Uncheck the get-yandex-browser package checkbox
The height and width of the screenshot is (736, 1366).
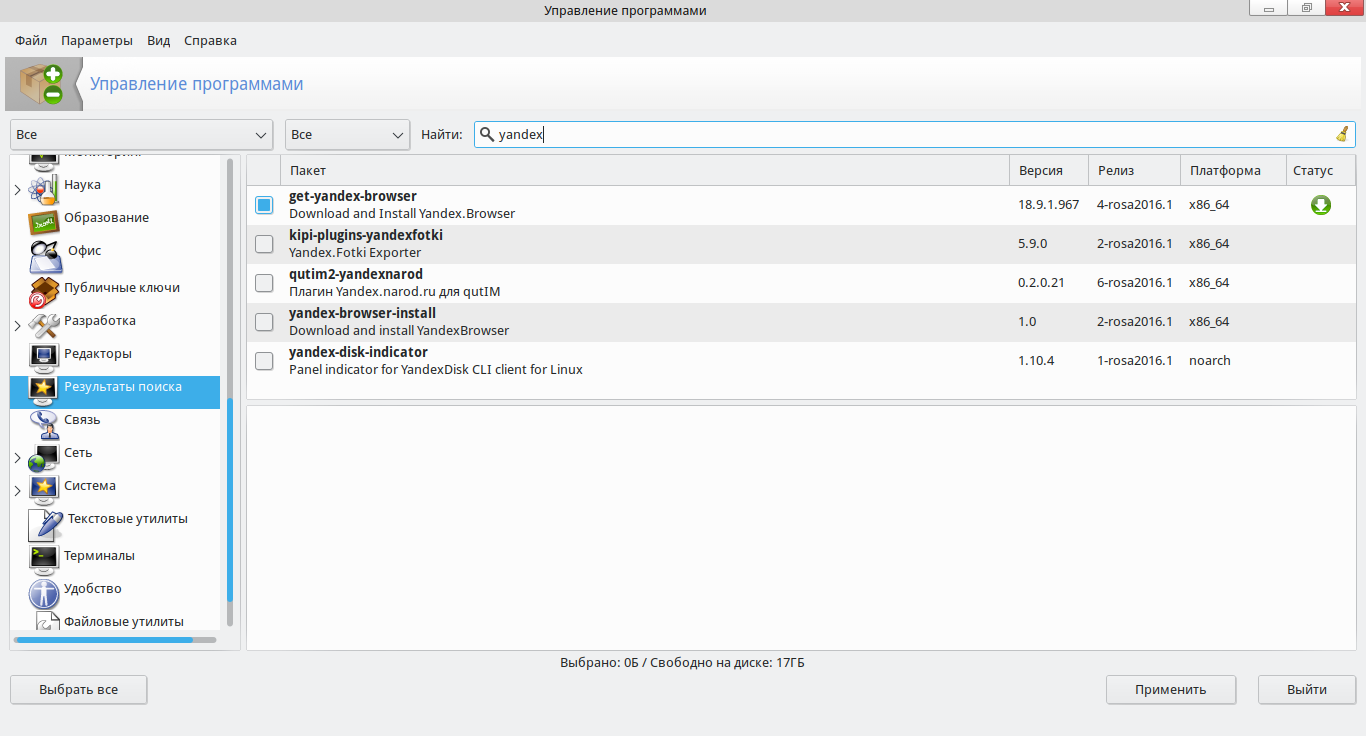264,205
